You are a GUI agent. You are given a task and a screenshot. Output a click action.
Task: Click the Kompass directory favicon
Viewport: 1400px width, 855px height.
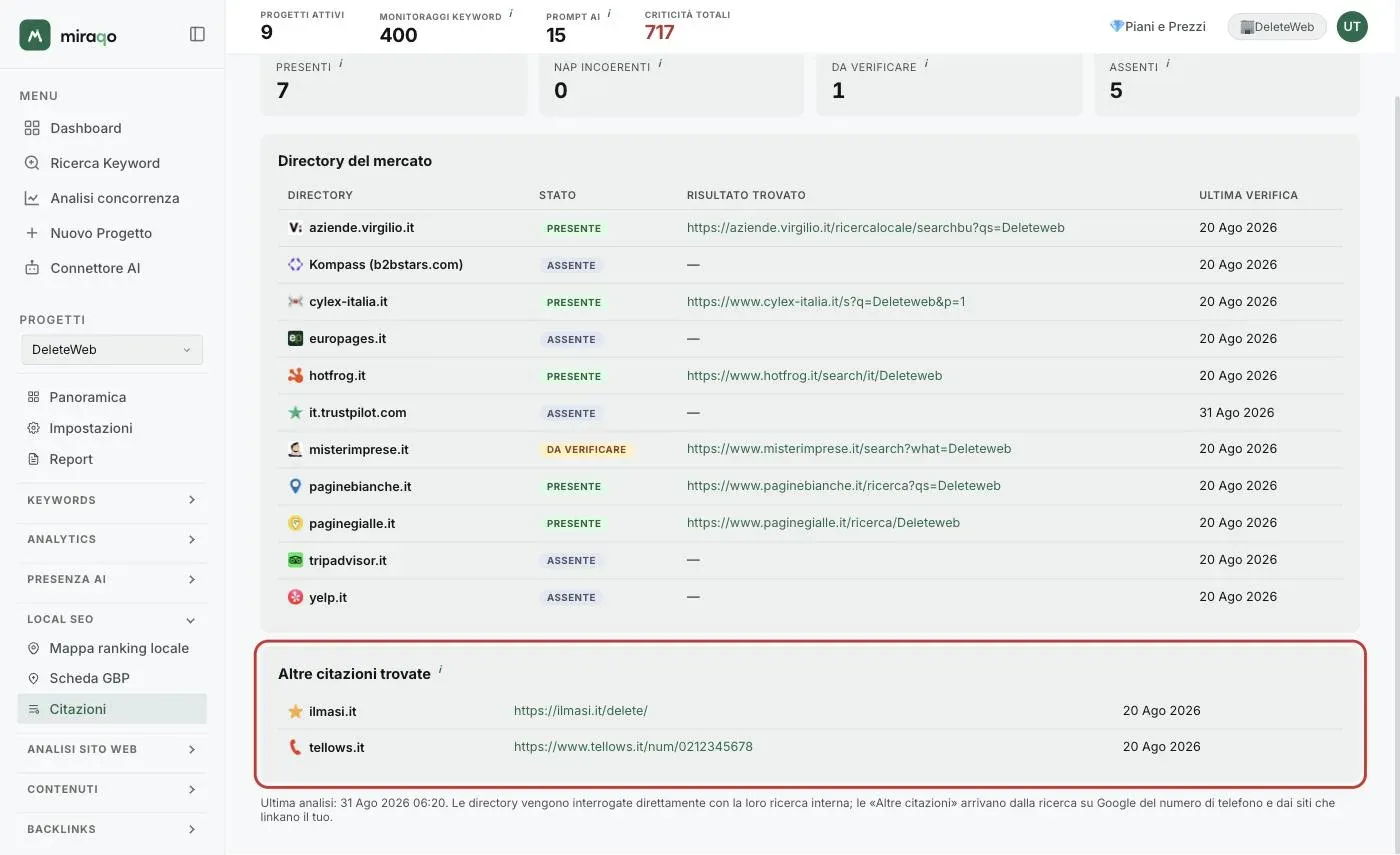295,265
